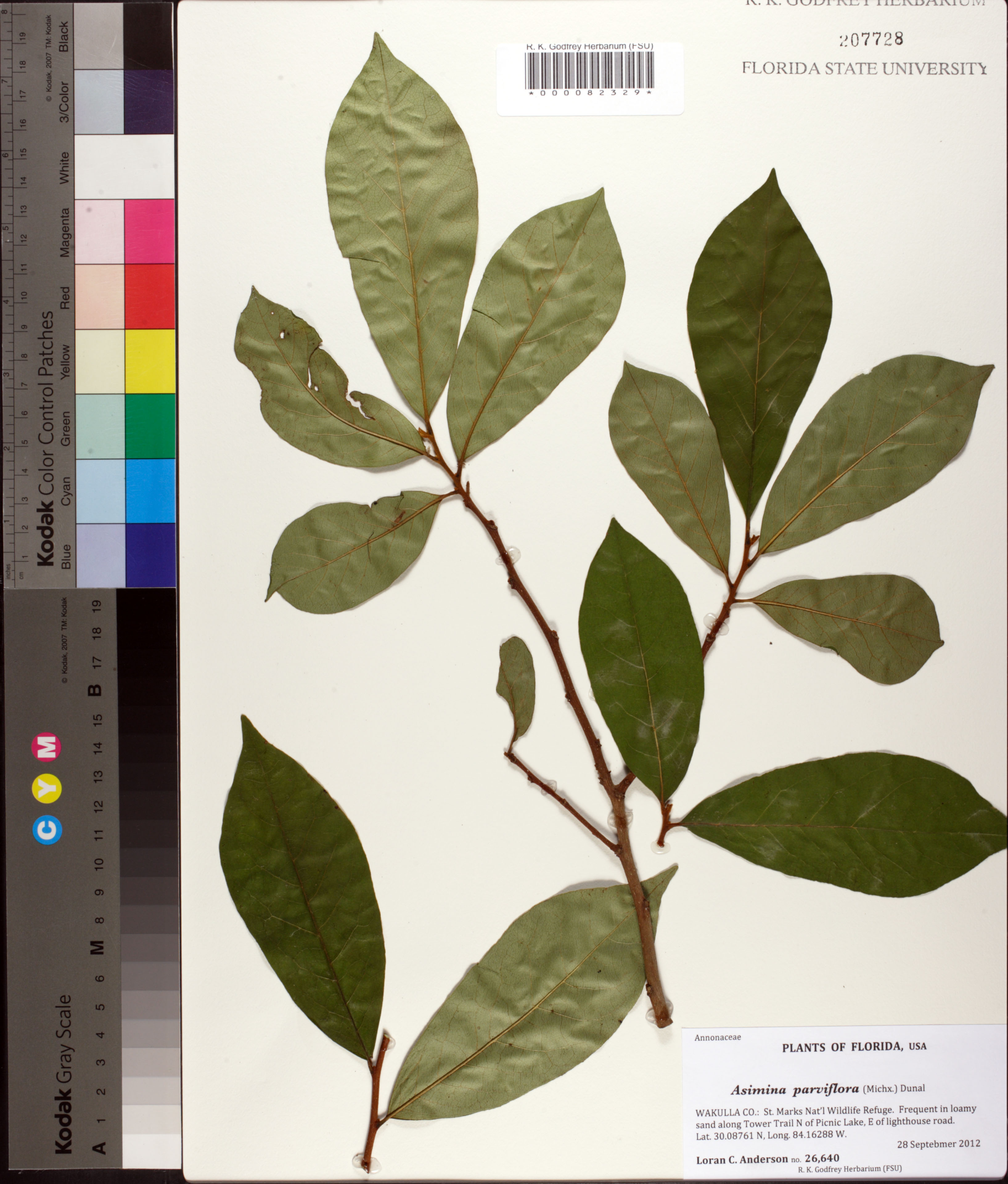Select the bright cyan color patch

tap(149, 491)
